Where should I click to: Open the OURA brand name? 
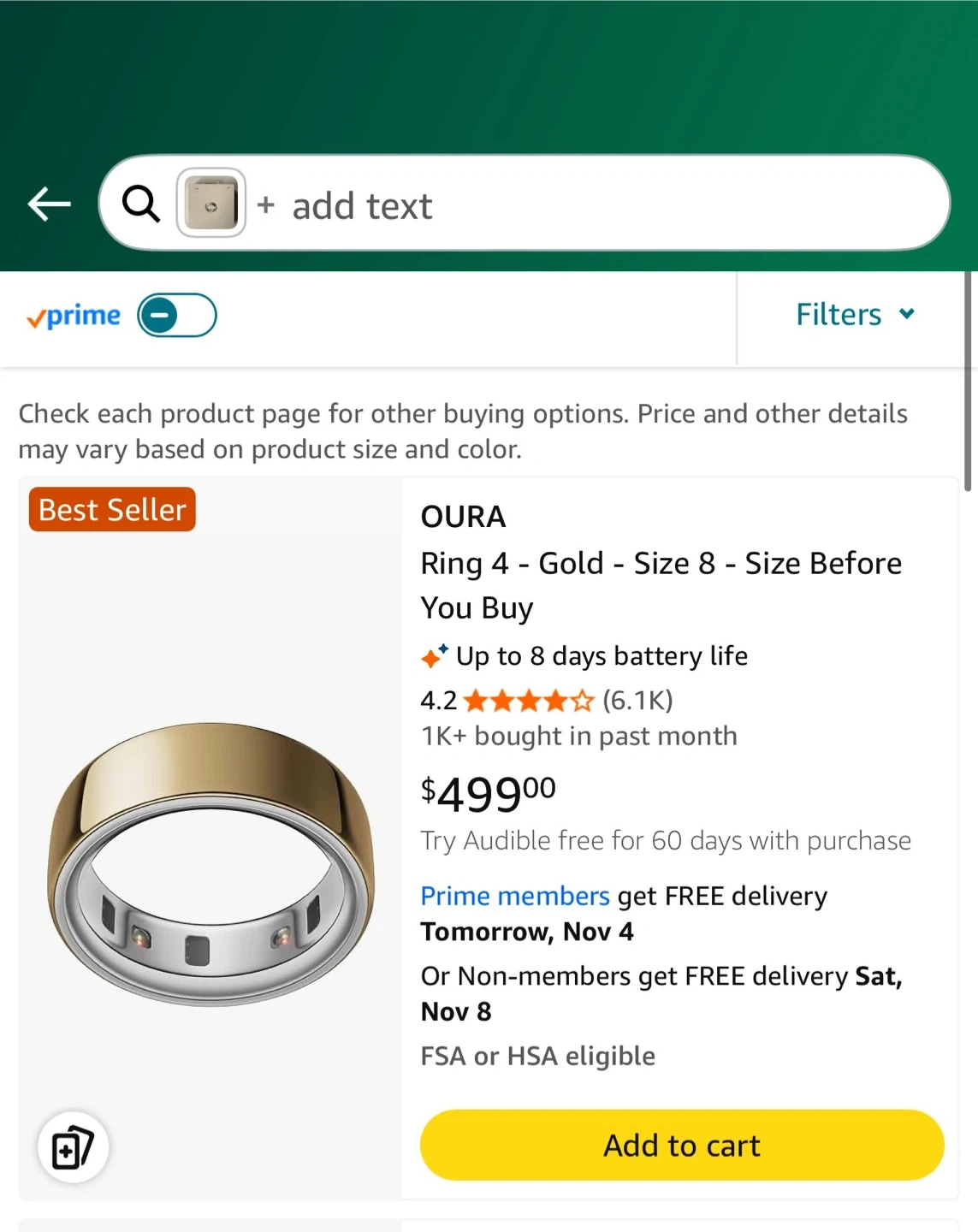(463, 517)
